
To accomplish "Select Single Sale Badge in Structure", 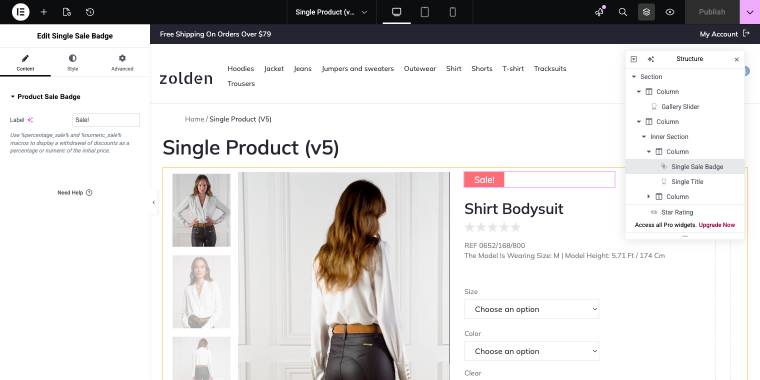I will 685,167.
